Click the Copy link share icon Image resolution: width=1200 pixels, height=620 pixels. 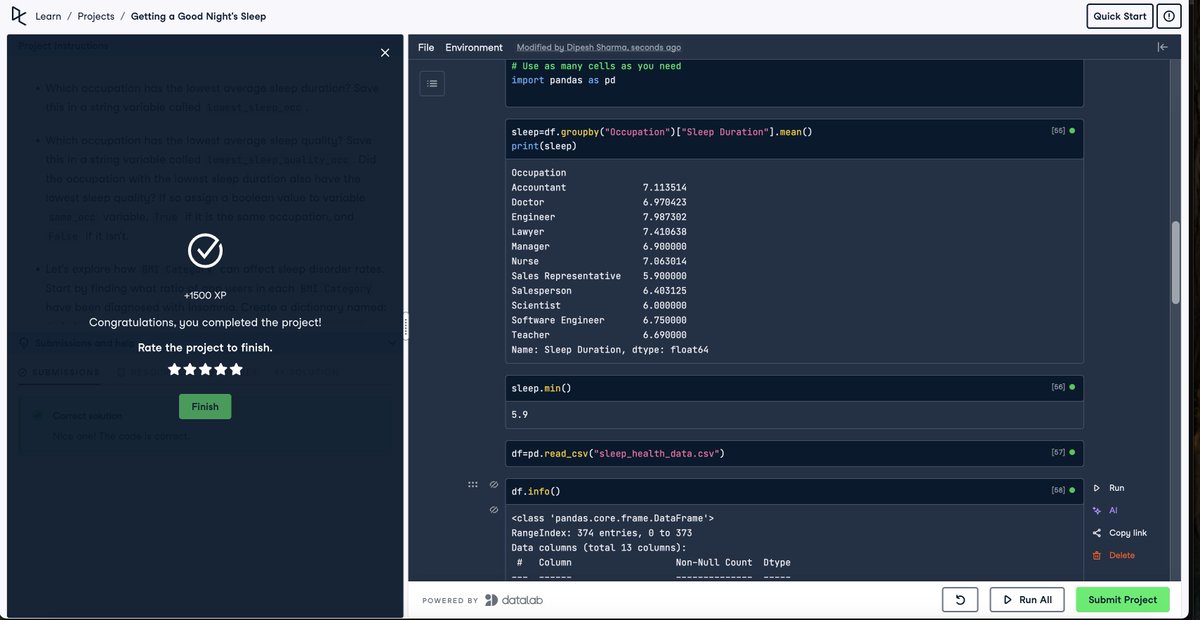point(1097,533)
